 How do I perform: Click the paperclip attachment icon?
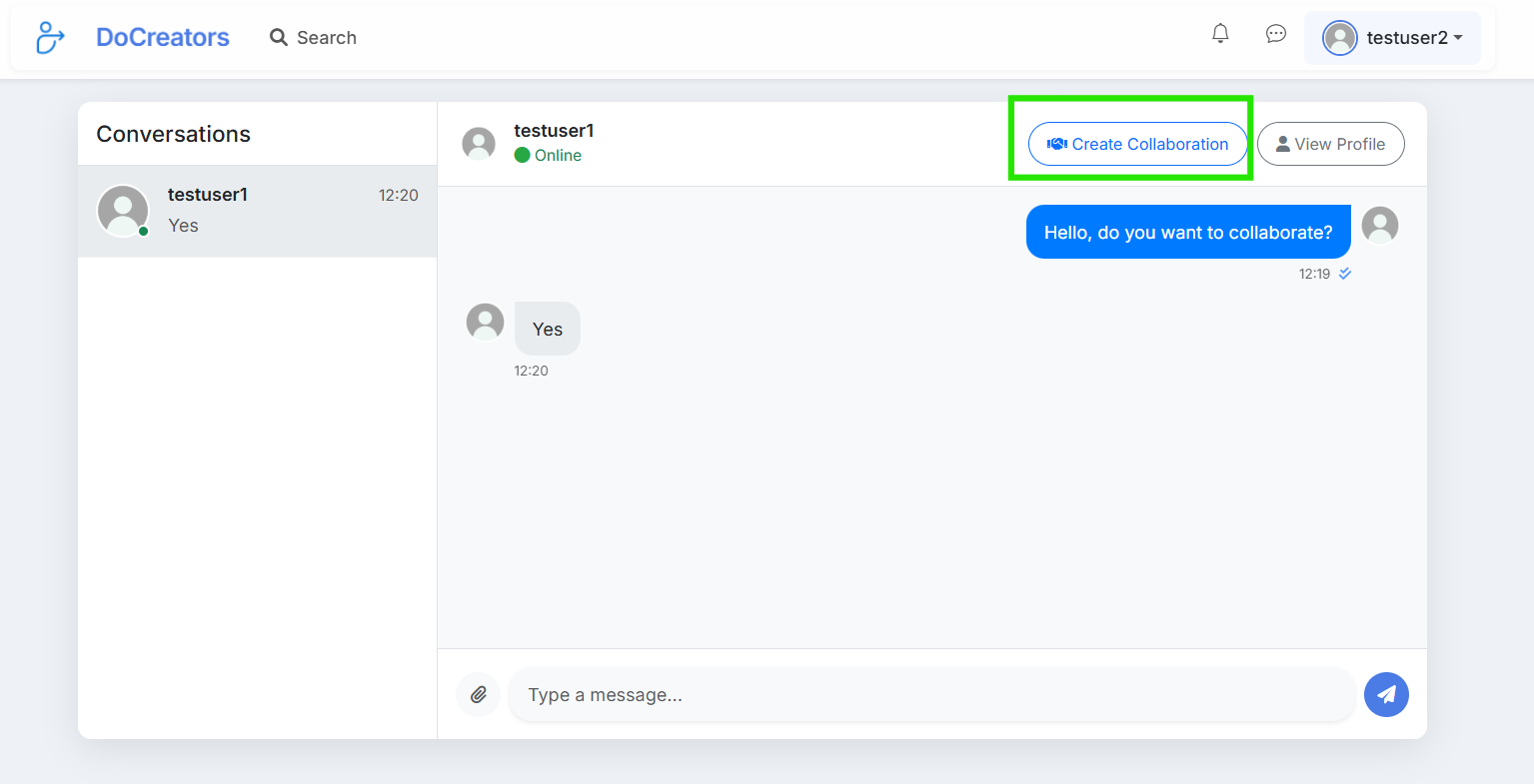pyautogui.click(x=478, y=694)
